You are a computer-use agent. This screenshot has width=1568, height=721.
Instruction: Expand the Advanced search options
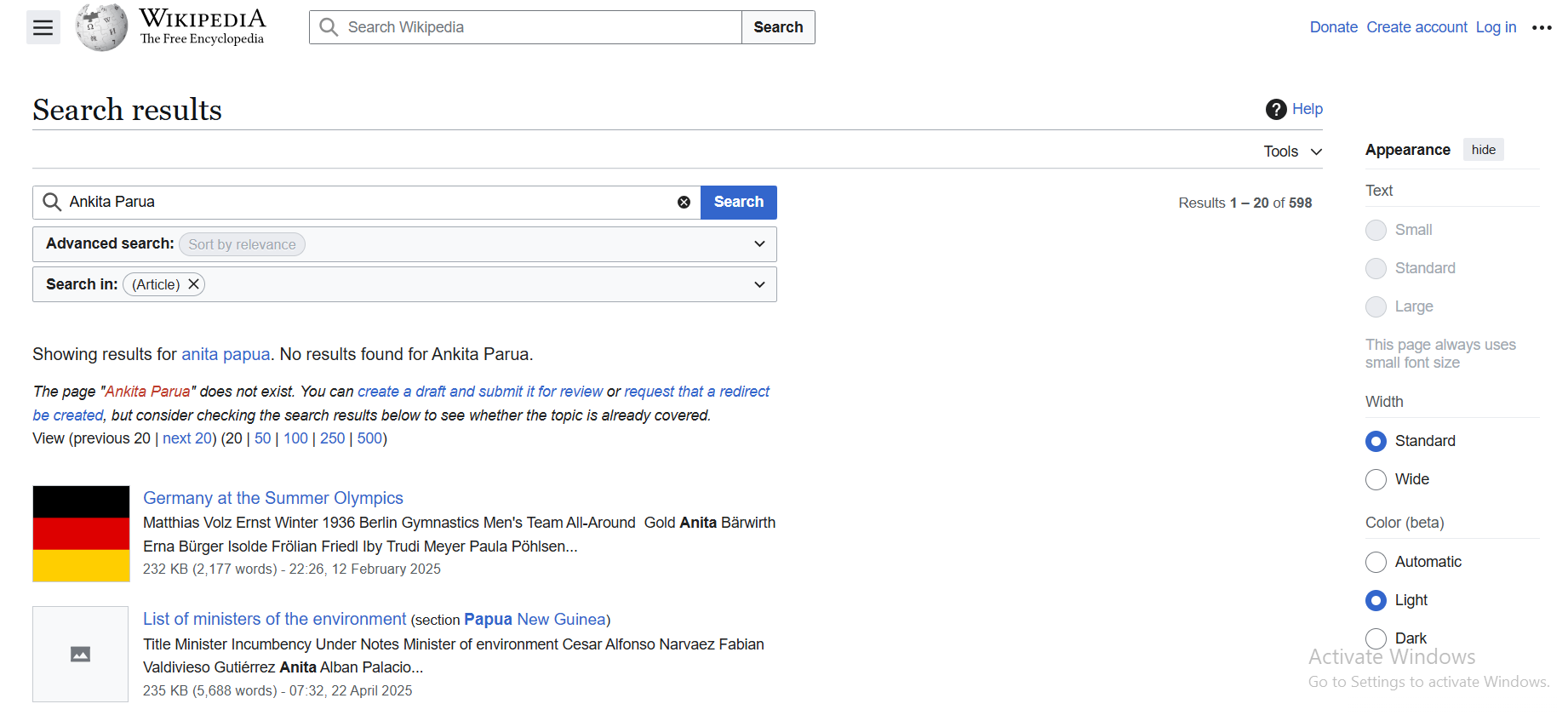(x=759, y=244)
